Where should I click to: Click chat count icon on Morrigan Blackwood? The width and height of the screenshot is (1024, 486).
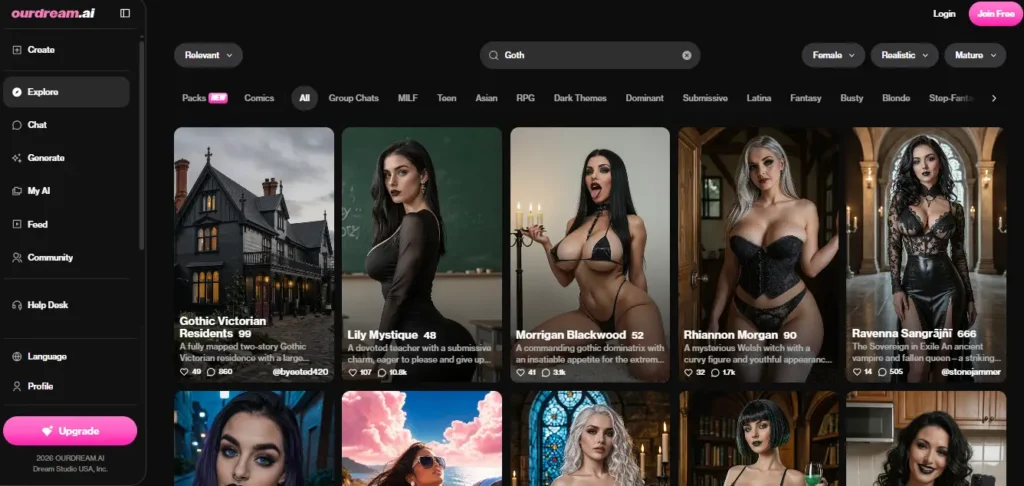click(547, 372)
